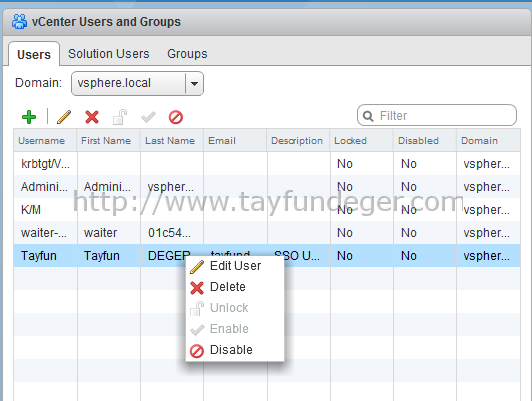The width and height of the screenshot is (532, 401).
Task: Click the Disabled No cell in waiter row
Action: tap(425, 233)
